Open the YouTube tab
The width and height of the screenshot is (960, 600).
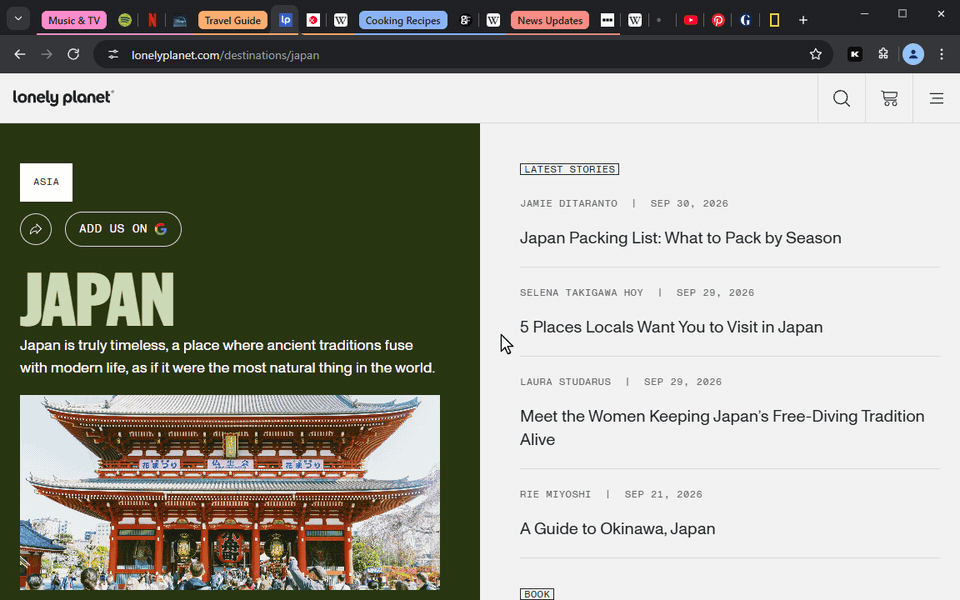click(x=691, y=20)
